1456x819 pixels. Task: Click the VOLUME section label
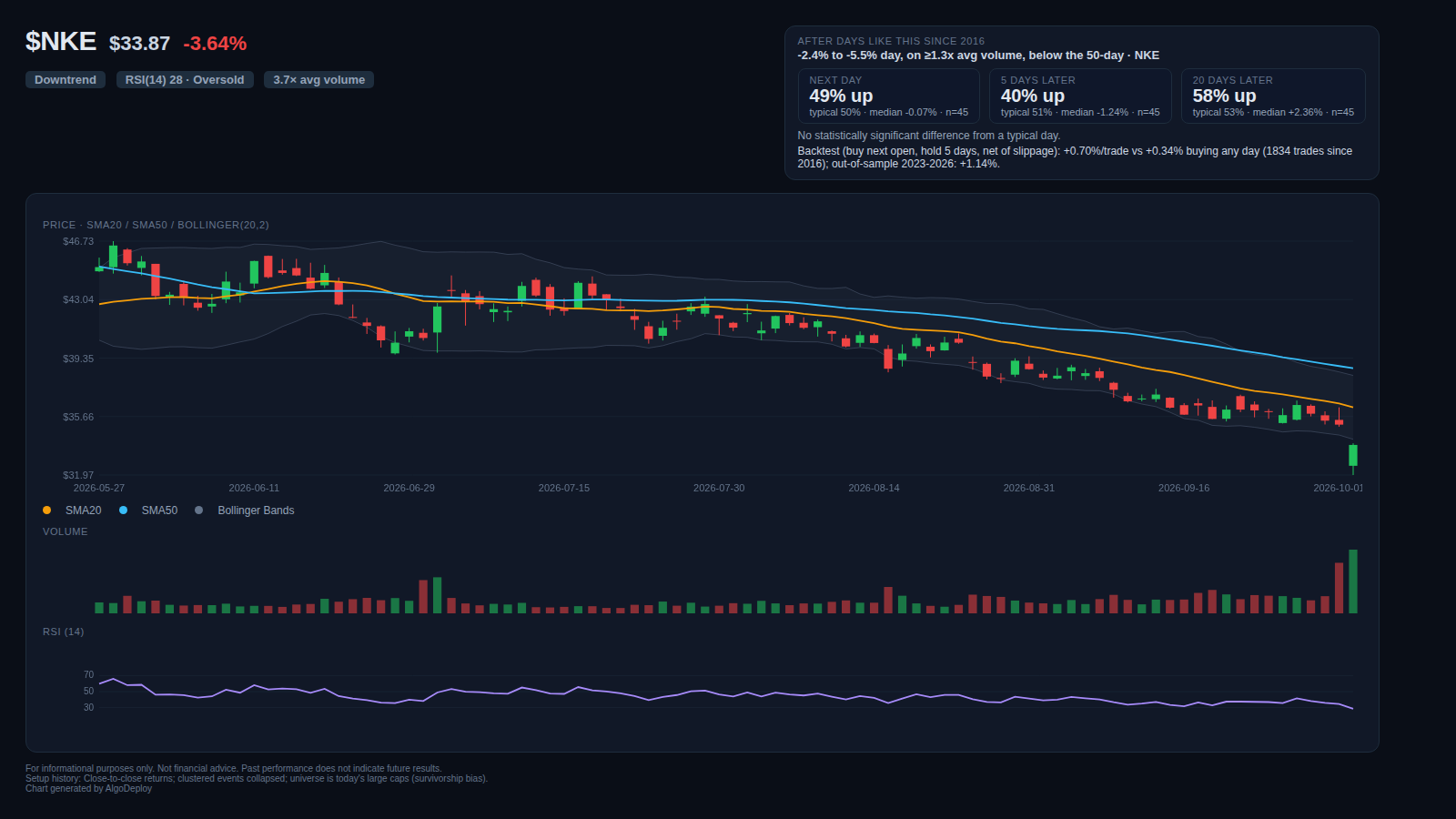(x=66, y=531)
